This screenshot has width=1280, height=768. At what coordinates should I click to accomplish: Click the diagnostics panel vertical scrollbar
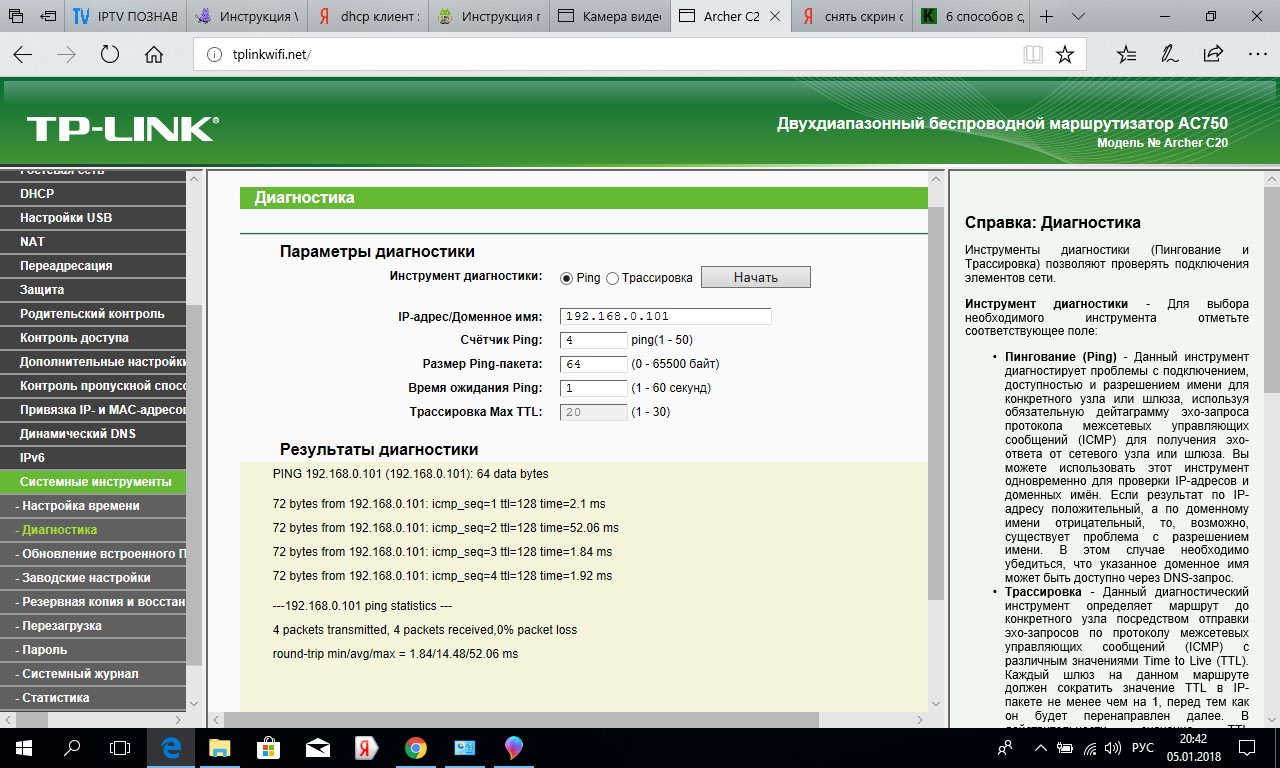click(936, 400)
